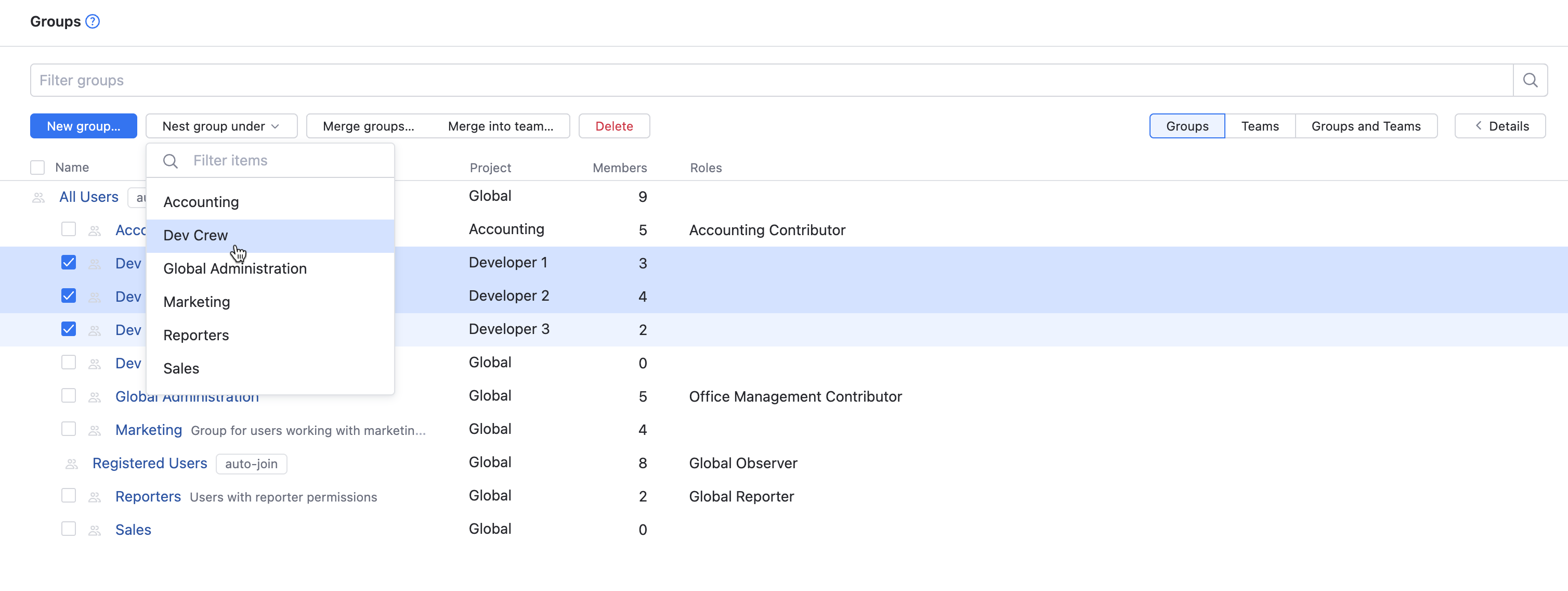Screen dimensions: 1568x591
Task: Select Marketing in the dropdown list
Action: 197,302
